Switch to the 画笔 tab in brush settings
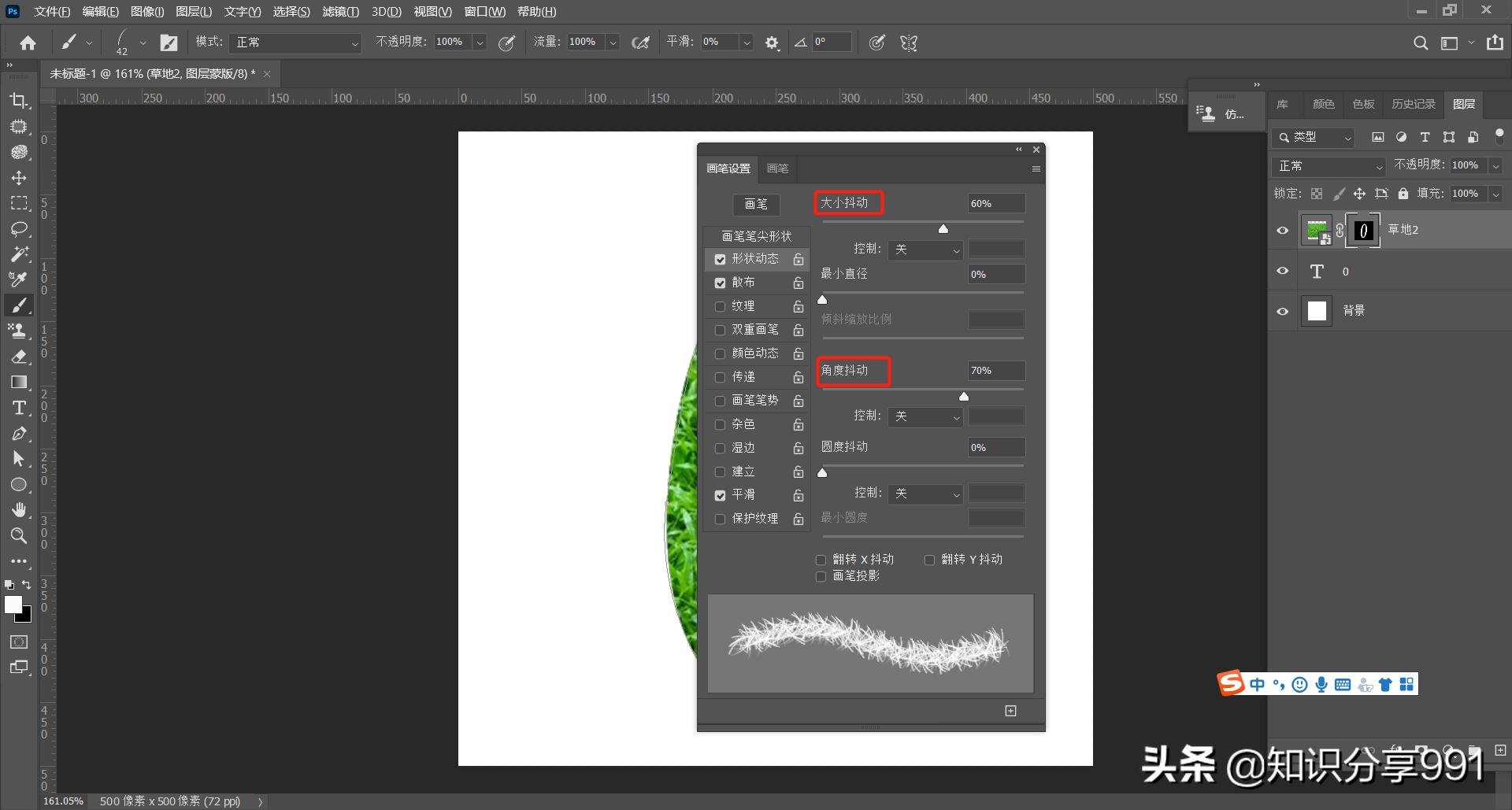This screenshot has width=1512, height=810. pyautogui.click(x=777, y=168)
